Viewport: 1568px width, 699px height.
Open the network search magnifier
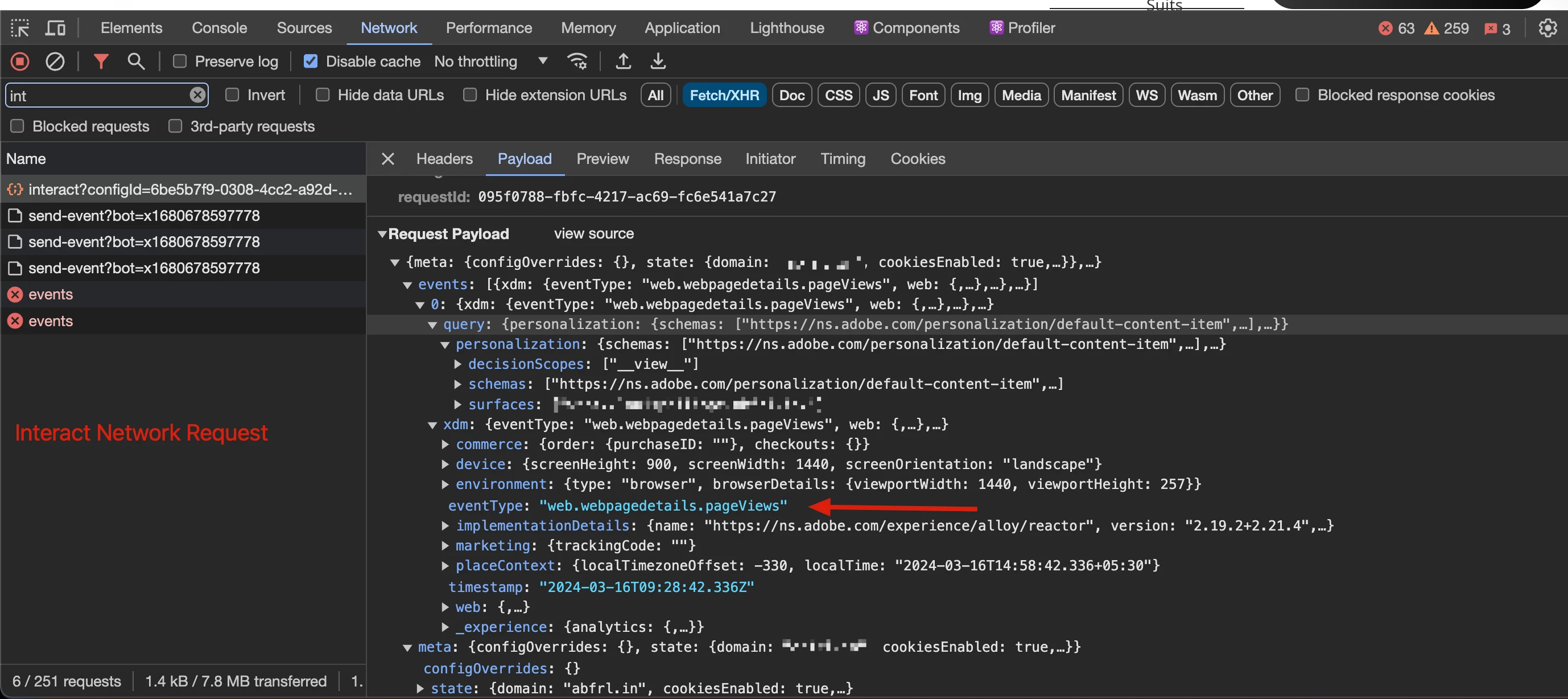[x=136, y=61]
